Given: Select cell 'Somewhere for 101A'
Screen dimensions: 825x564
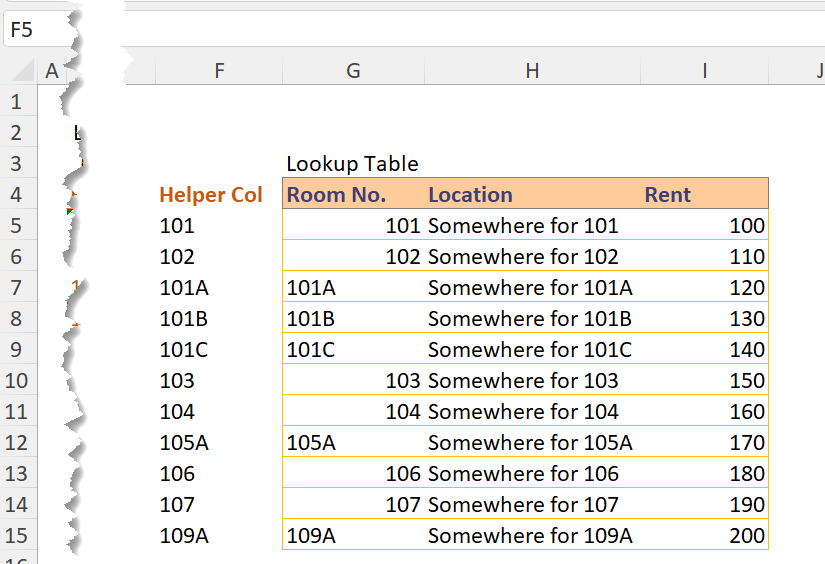Looking at the screenshot, I should point(530,288).
